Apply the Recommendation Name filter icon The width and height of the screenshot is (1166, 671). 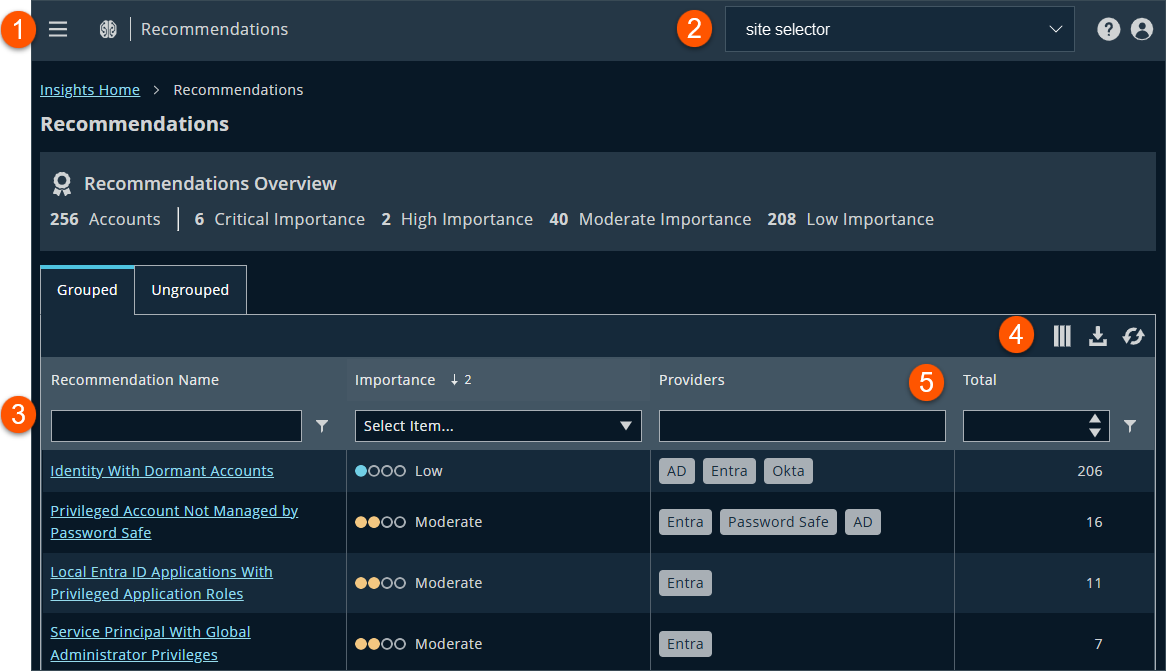pos(321,426)
